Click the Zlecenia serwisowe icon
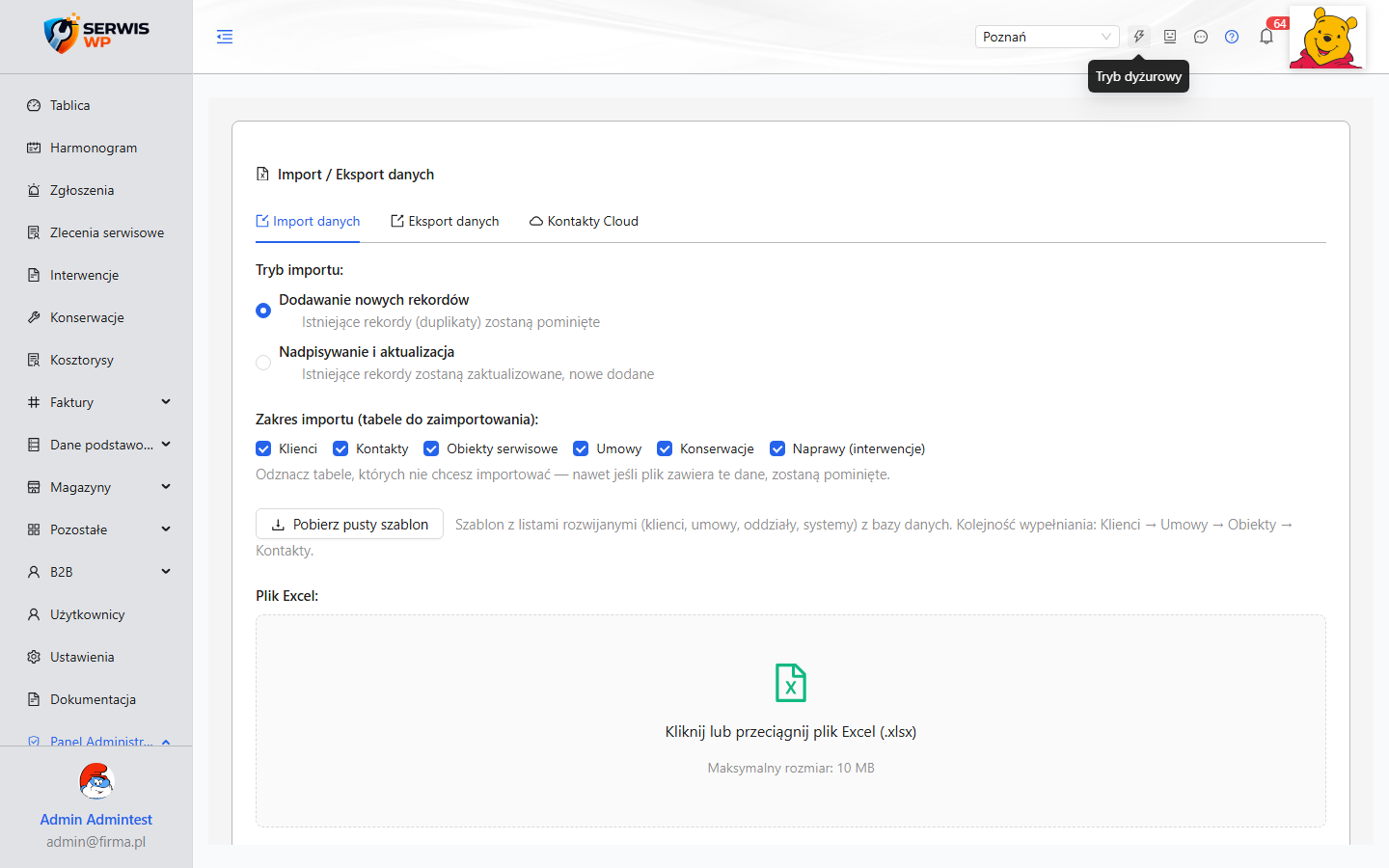The image size is (1389, 868). (x=34, y=232)
